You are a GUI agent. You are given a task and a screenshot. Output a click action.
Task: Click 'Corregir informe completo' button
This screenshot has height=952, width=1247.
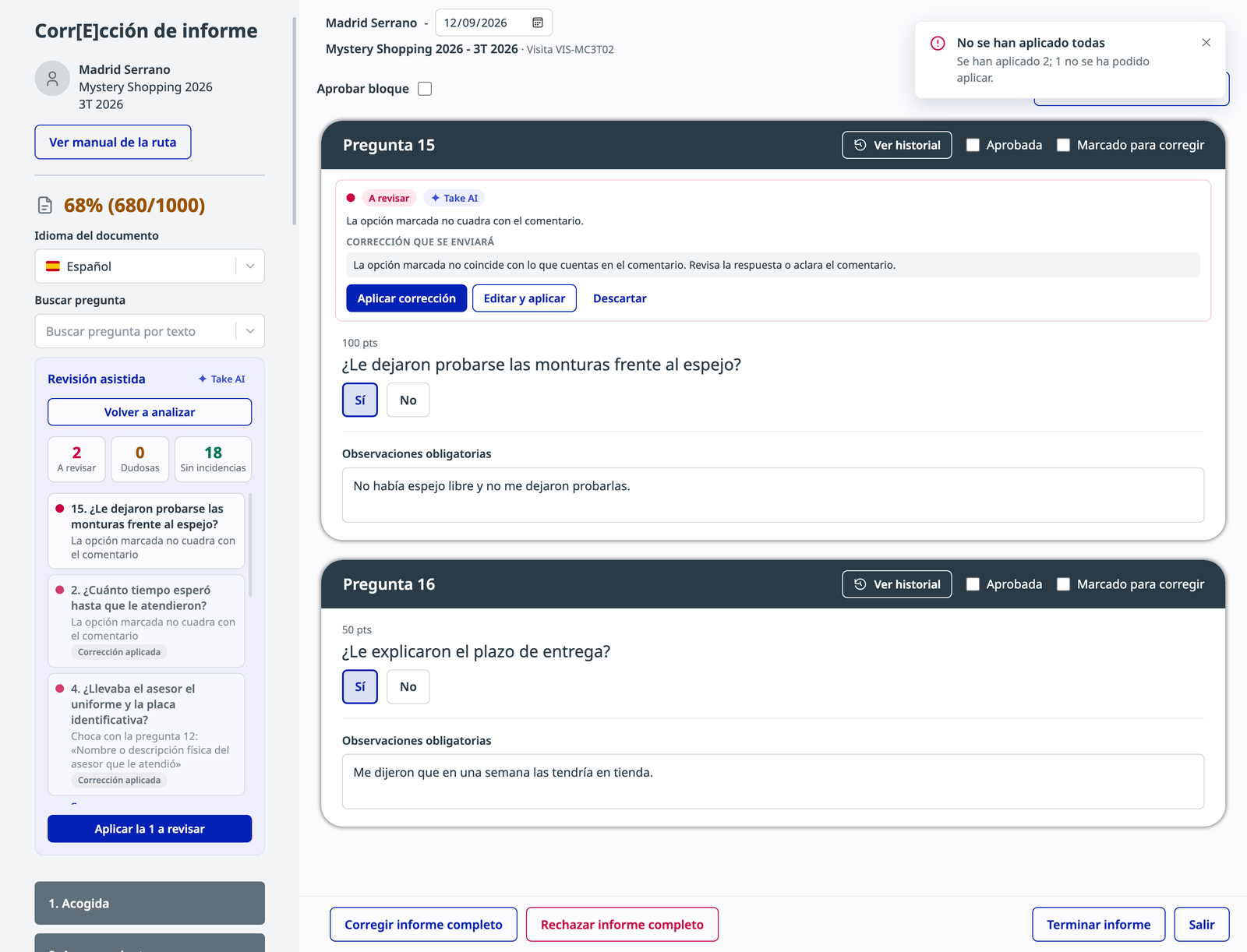(423, 925)
